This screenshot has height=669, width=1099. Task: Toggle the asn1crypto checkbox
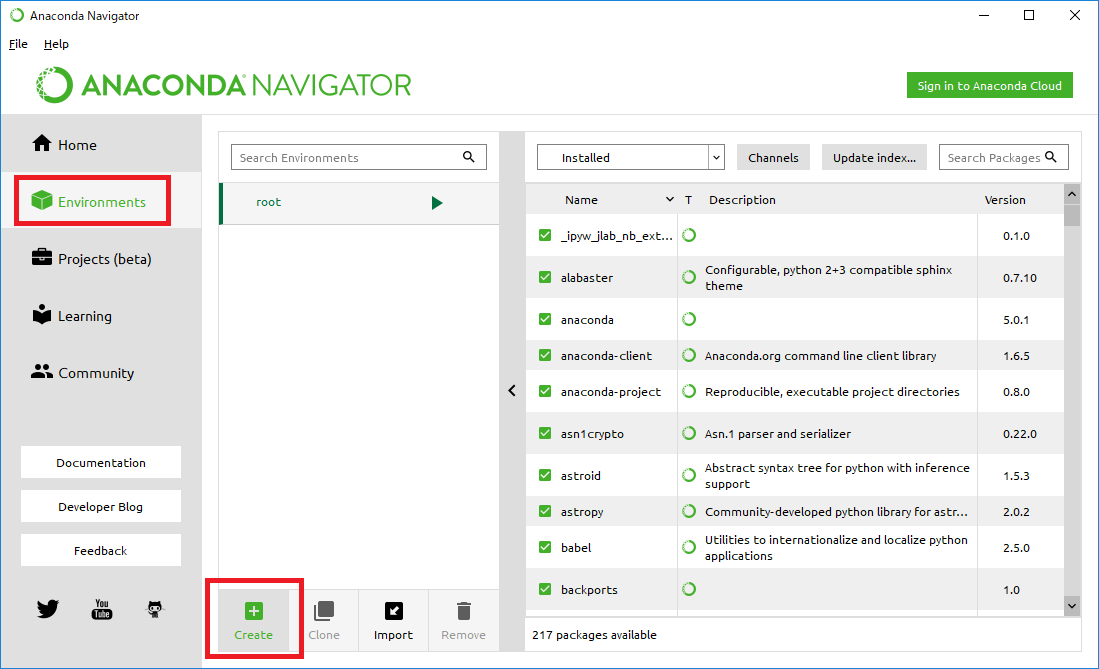[x=545, y=433]
